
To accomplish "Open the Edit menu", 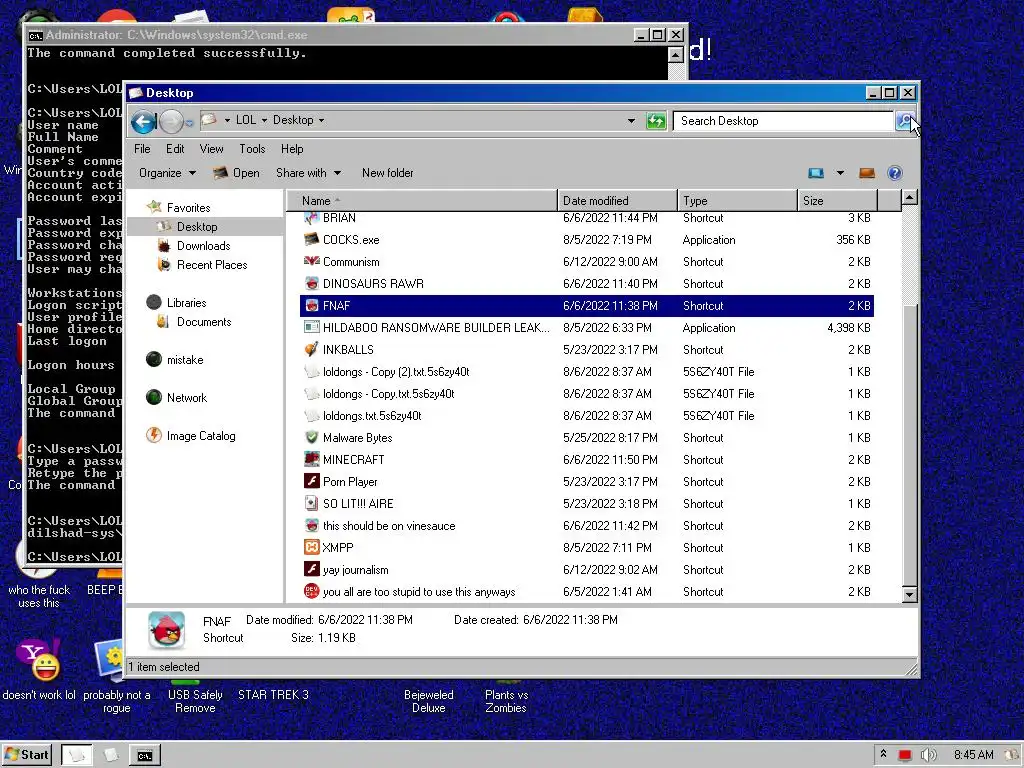I will coord(175,149).
